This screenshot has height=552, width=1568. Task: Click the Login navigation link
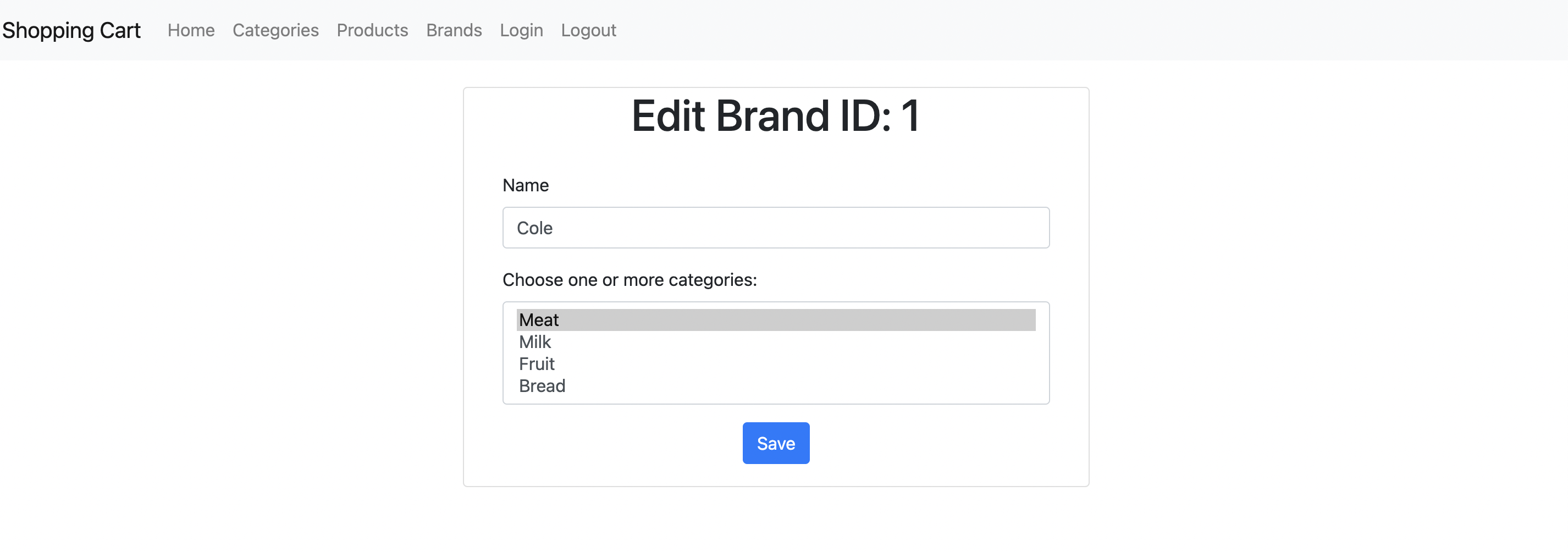click(x=521, y=30)
